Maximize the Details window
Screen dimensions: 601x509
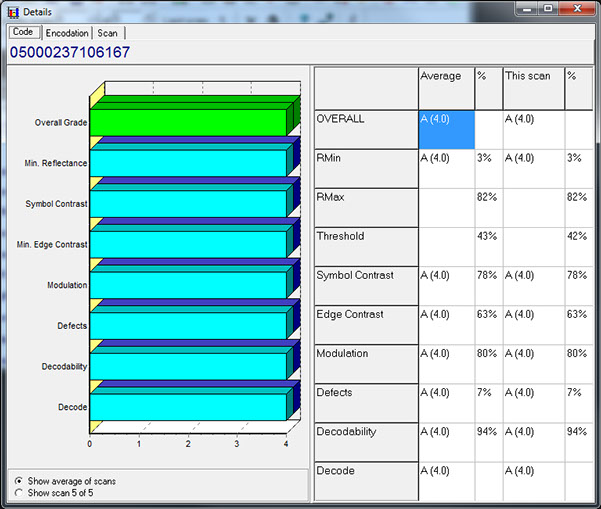548,8
